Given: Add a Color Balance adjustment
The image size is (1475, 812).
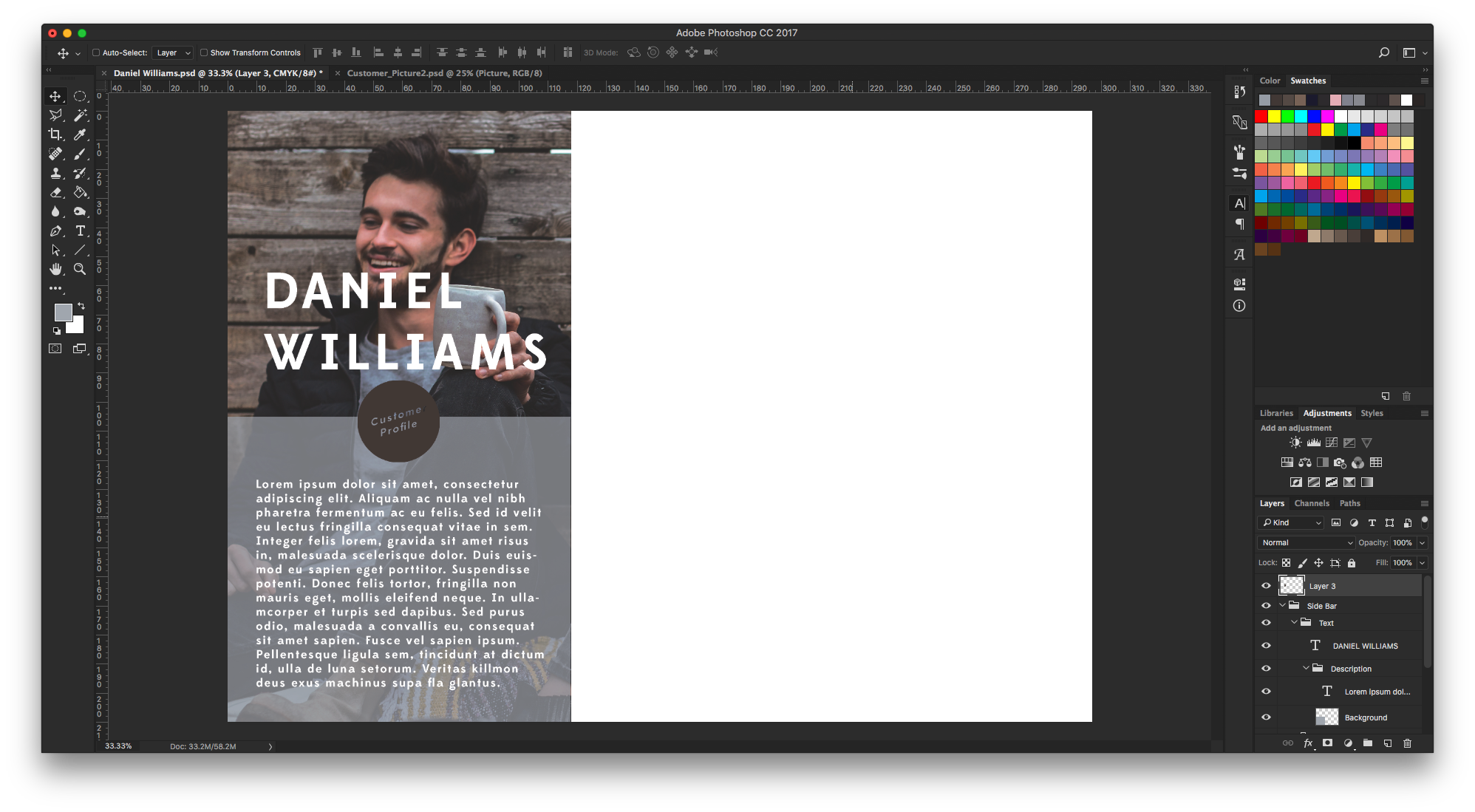Looking at the screenshot, I should coord(1305,463).
